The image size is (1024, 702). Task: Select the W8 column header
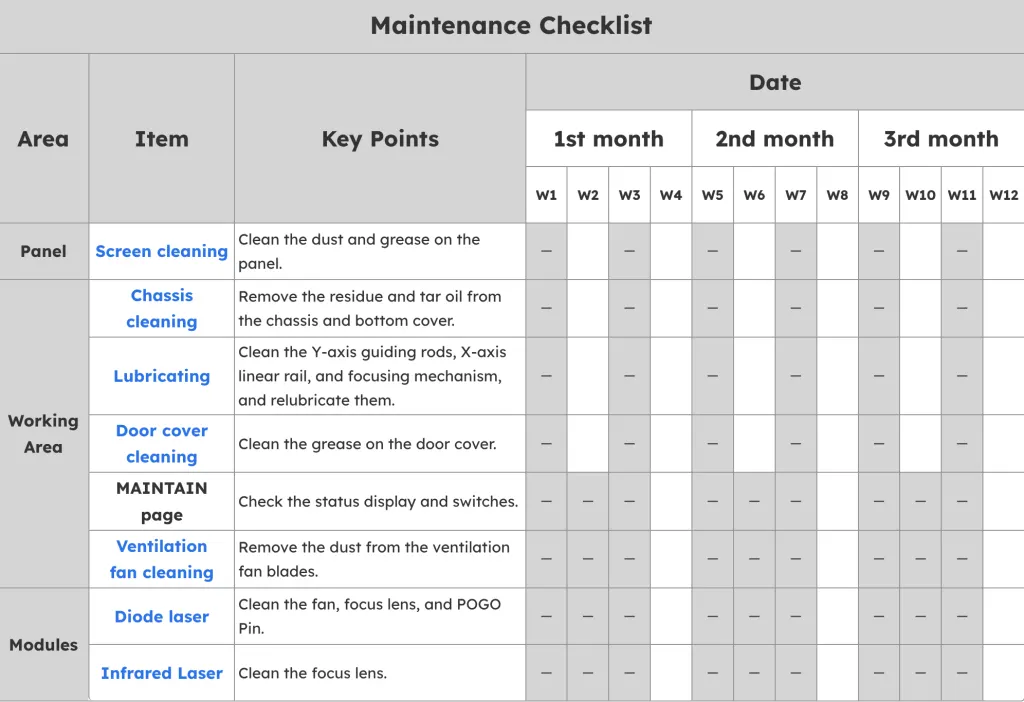click(837, 195)
